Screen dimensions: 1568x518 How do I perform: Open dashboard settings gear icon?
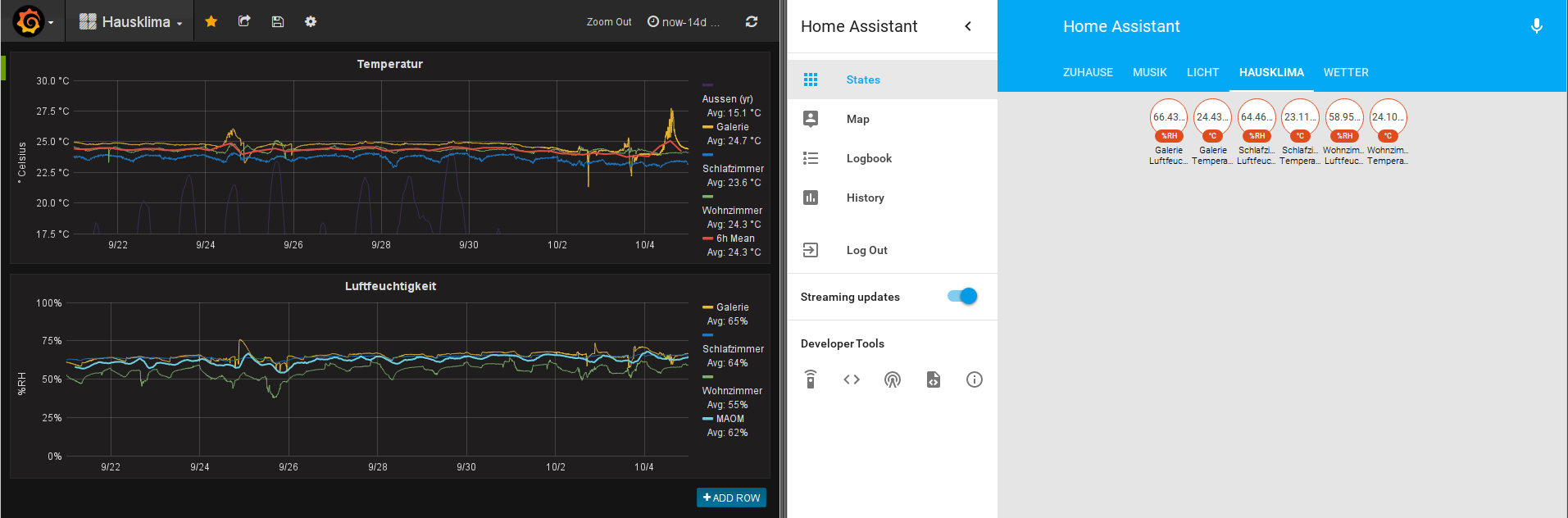pos(311,21)
